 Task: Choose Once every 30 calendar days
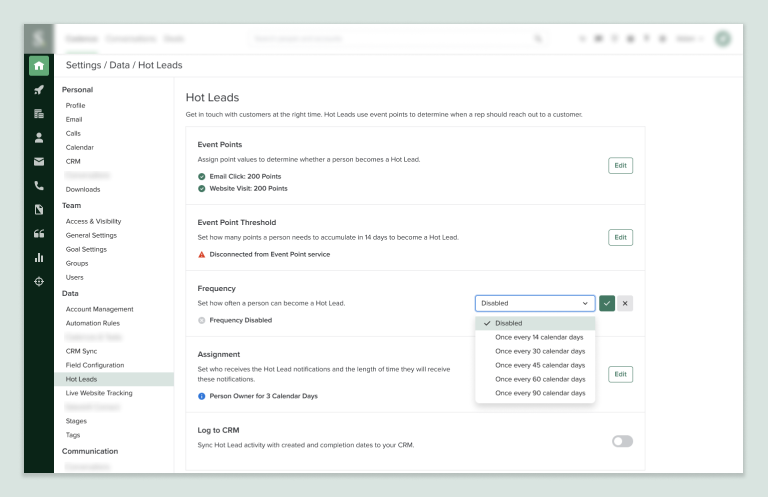tap(535, 351)
